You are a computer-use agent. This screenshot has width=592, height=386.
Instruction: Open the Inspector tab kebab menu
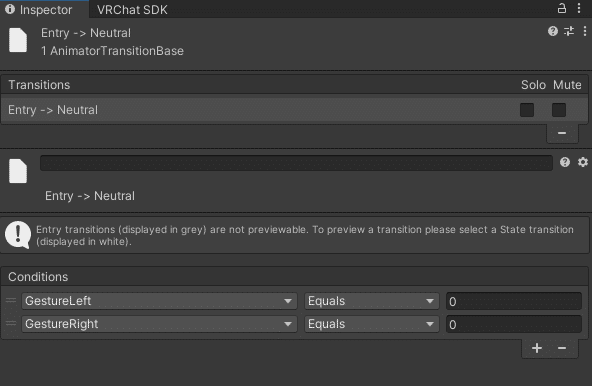click(579, 8)
